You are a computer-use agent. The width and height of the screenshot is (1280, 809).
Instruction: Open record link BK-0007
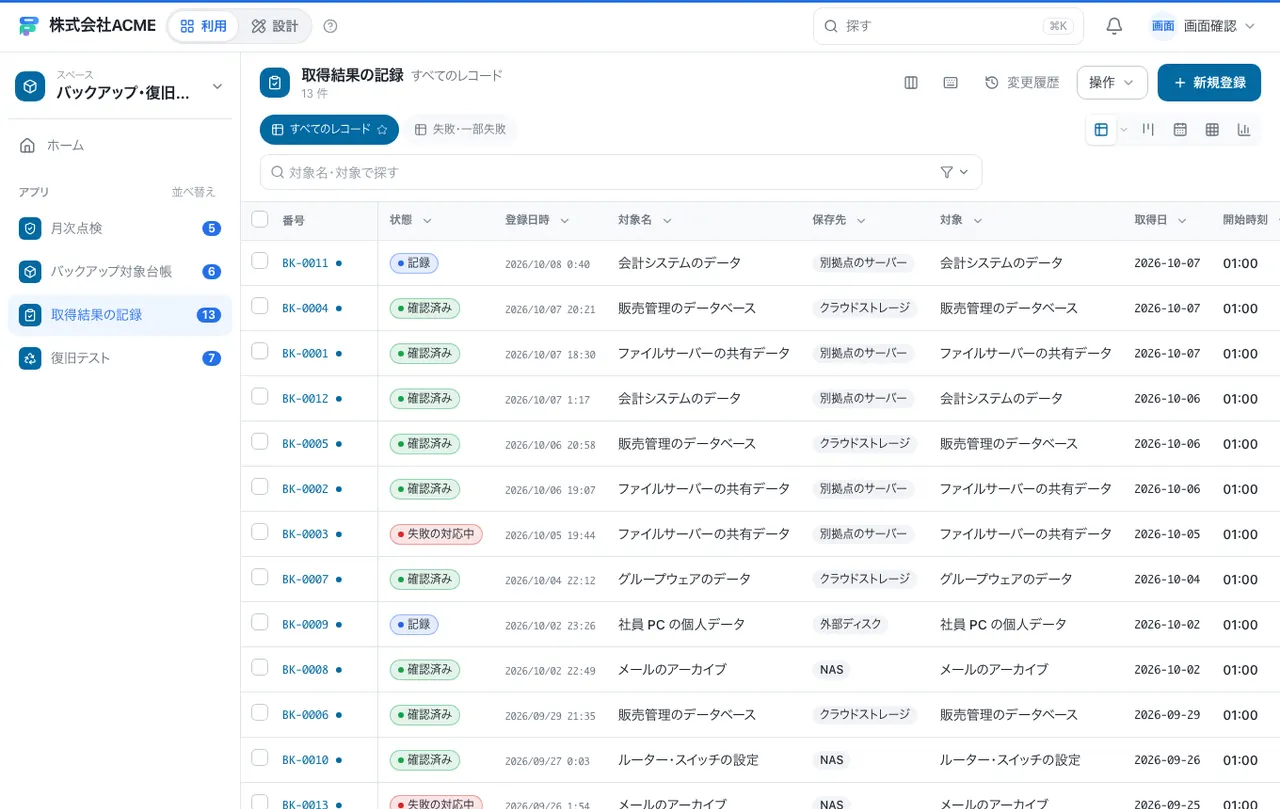click(305, 579)
